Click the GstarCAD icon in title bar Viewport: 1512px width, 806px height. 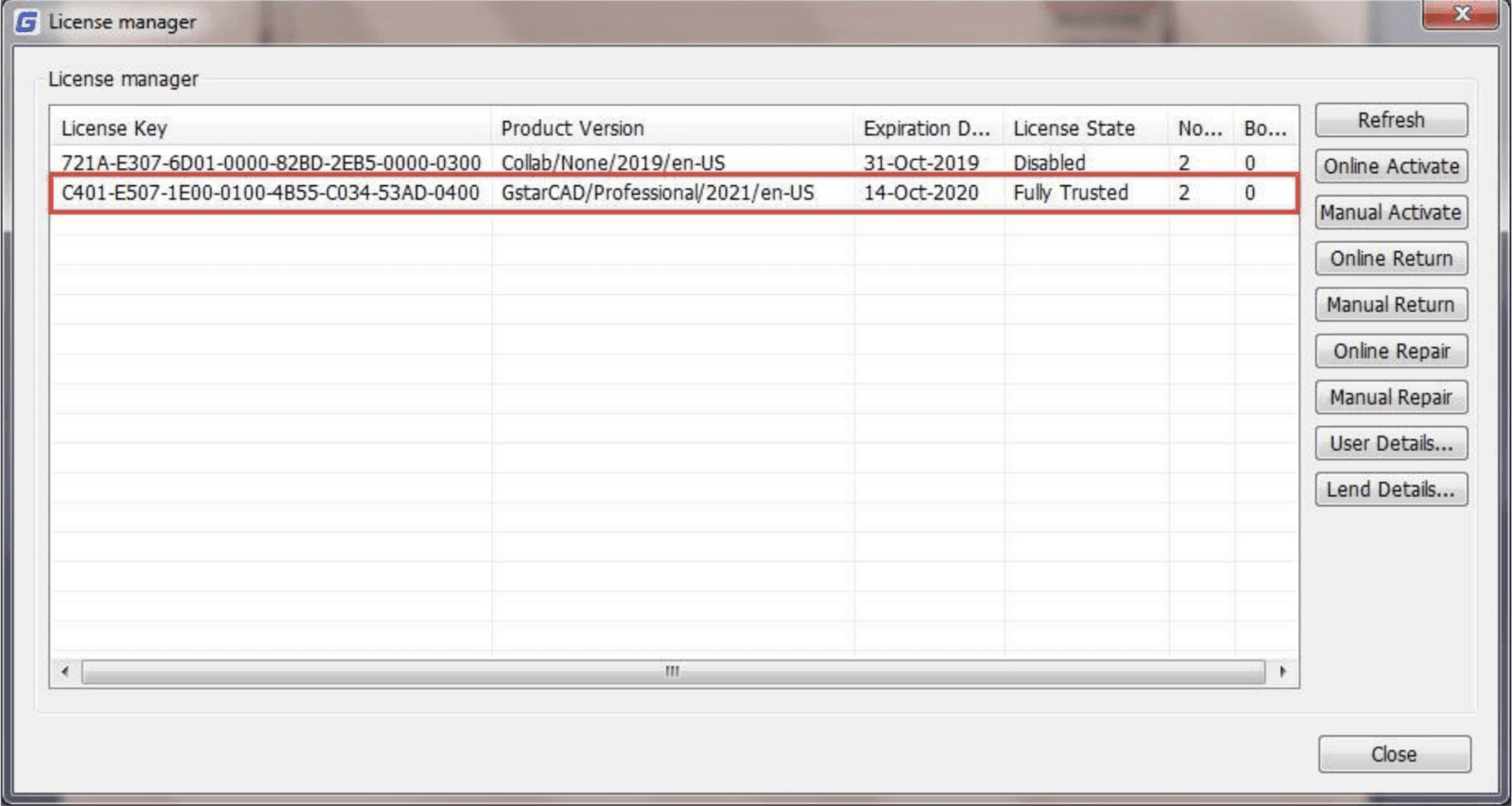click(26, 22)
